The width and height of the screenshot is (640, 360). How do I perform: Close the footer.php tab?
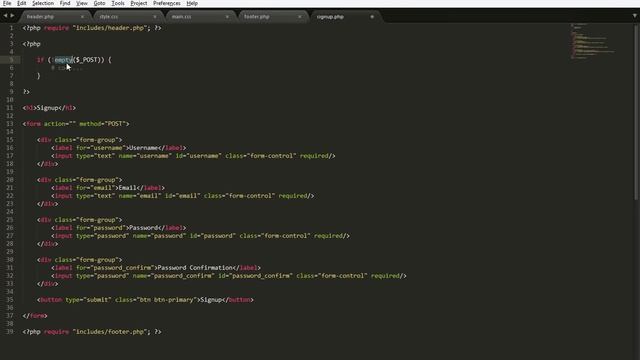(x=300, y=17)
